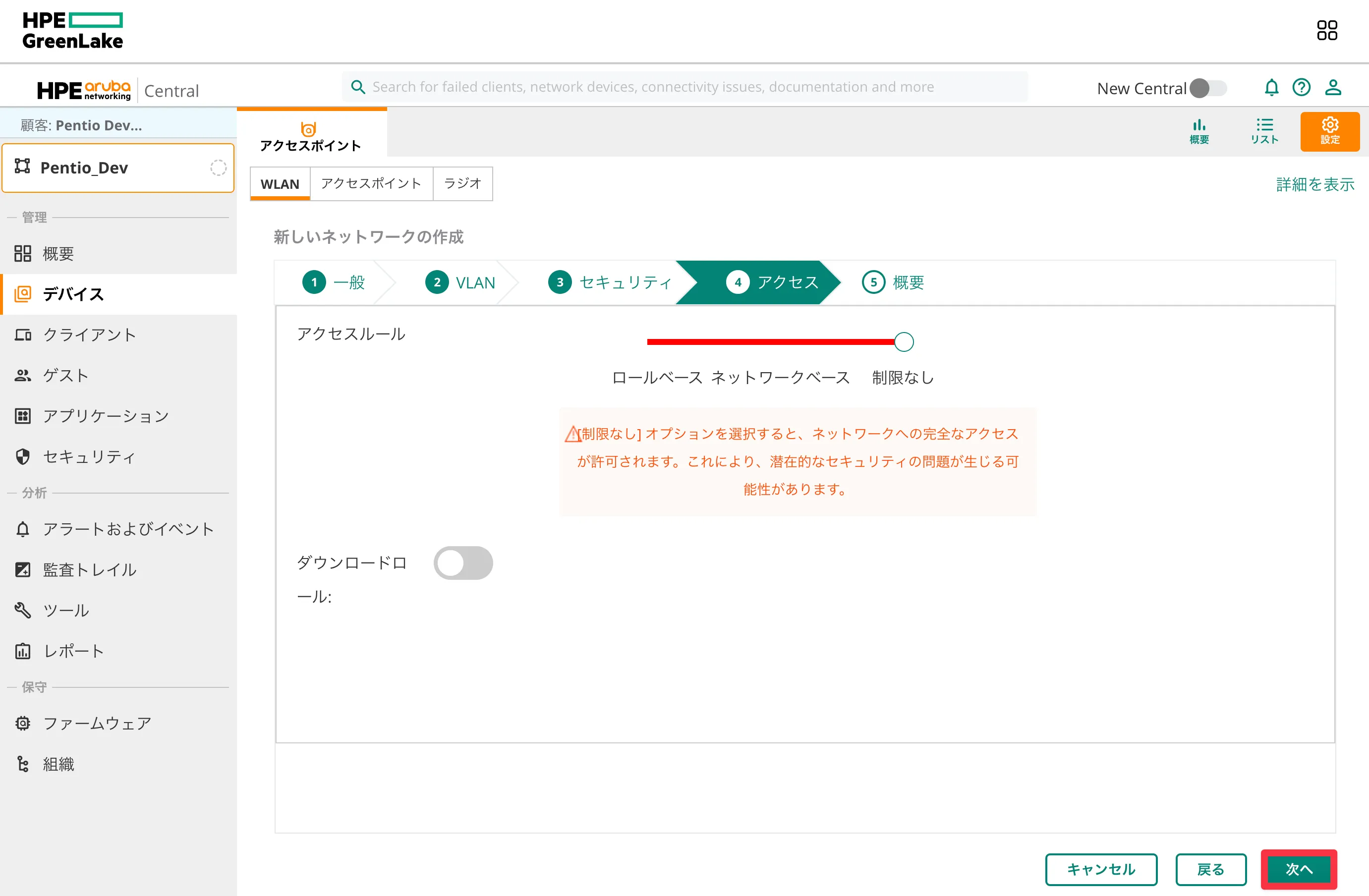This screenshot has width=1369, height=896.
Task: Enable the ダウンロードロール toggle
Action: pyautogui.click(x=463, y=562)
